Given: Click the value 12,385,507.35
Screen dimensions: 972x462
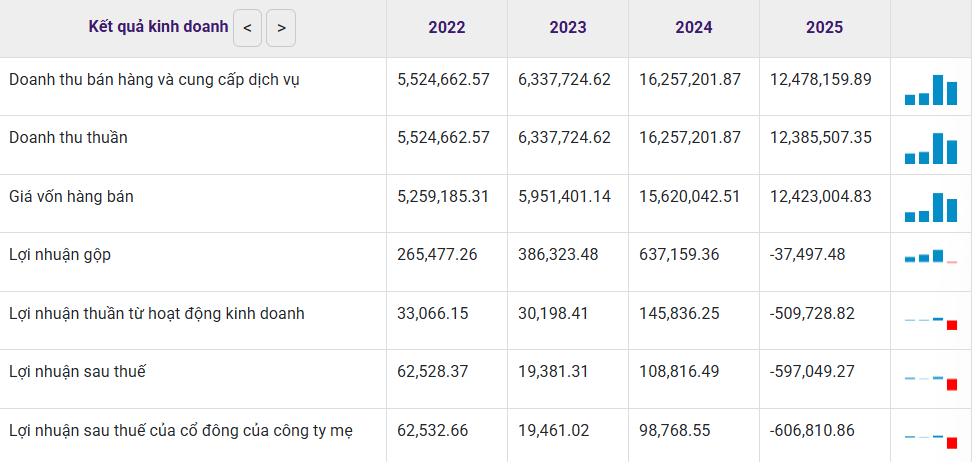Looking at the screenshot, I should [x=821, y=138].
